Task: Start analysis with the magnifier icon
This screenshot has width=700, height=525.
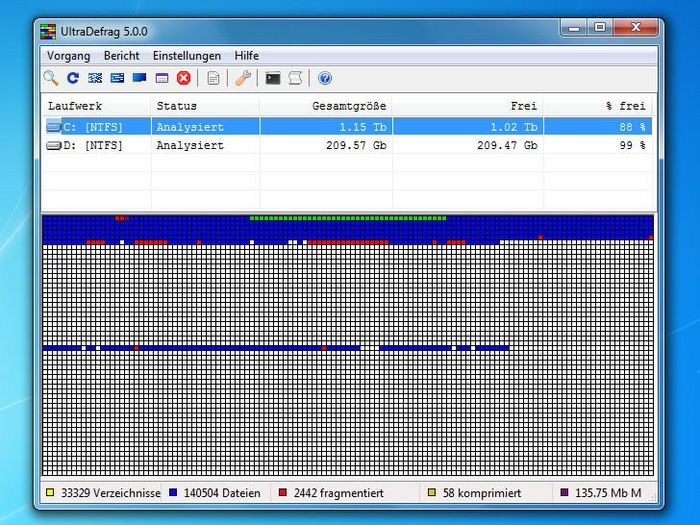Action: (51, 78)
